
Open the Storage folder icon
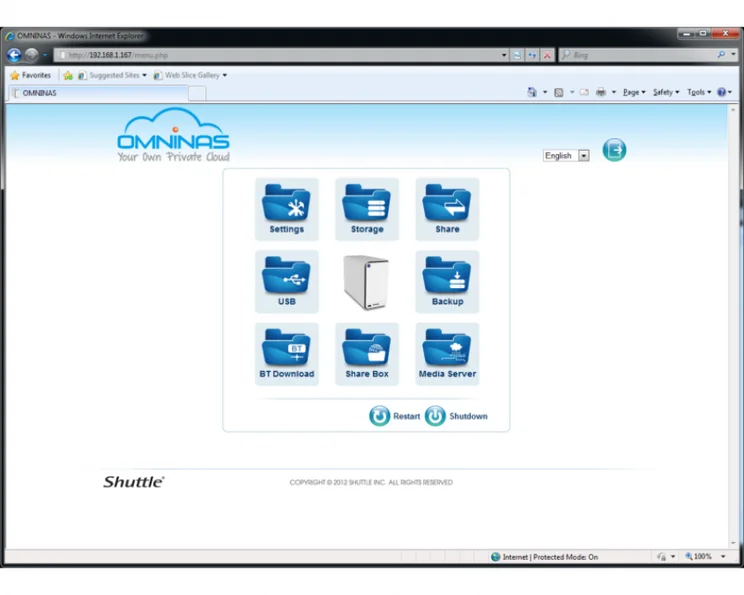(x=367, y=209)
